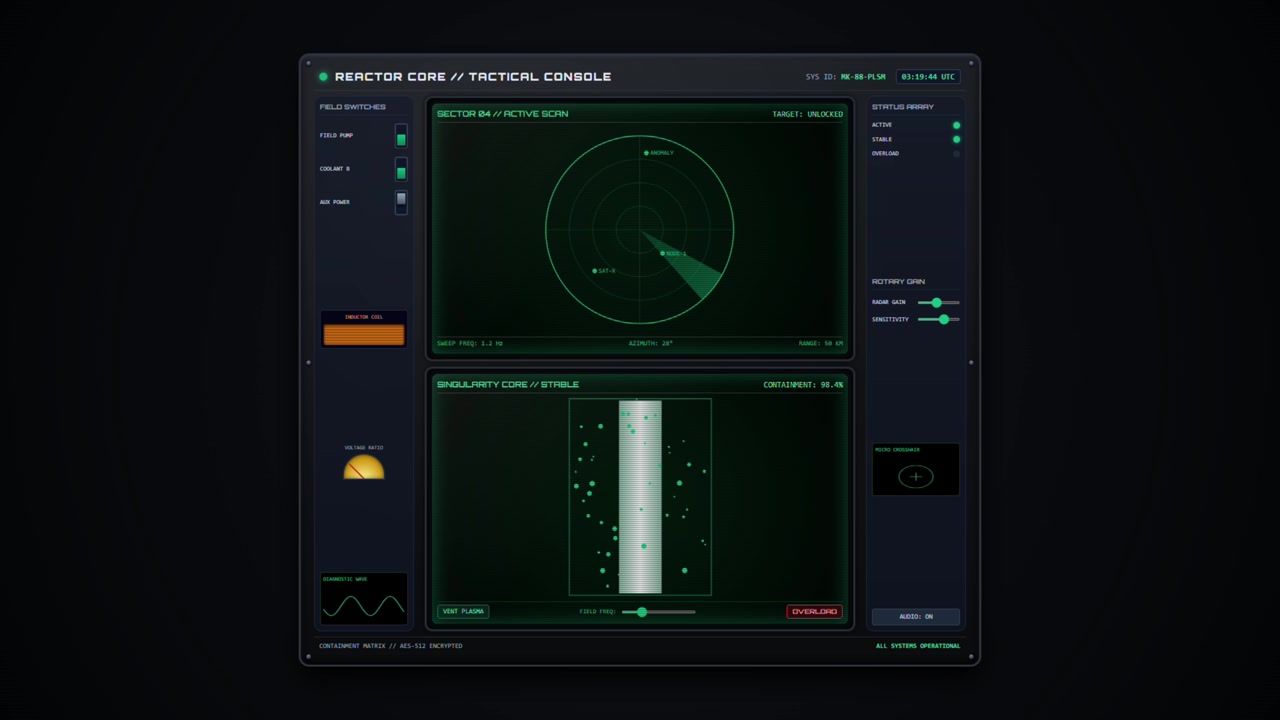Select the NODE-1 radar contact
Viewport: 1280px width, 720px height.
tap(663, 253)
